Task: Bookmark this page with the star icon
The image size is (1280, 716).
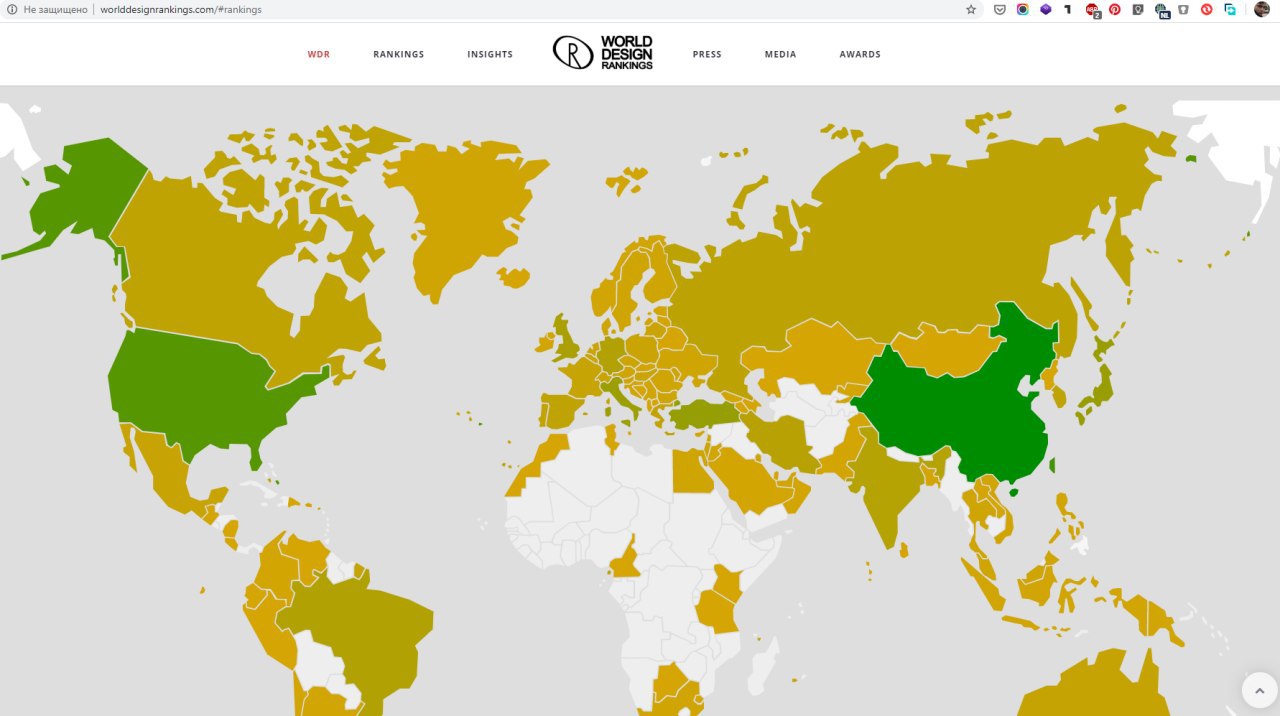Action: pyautogui.click(x=971, y=9)
